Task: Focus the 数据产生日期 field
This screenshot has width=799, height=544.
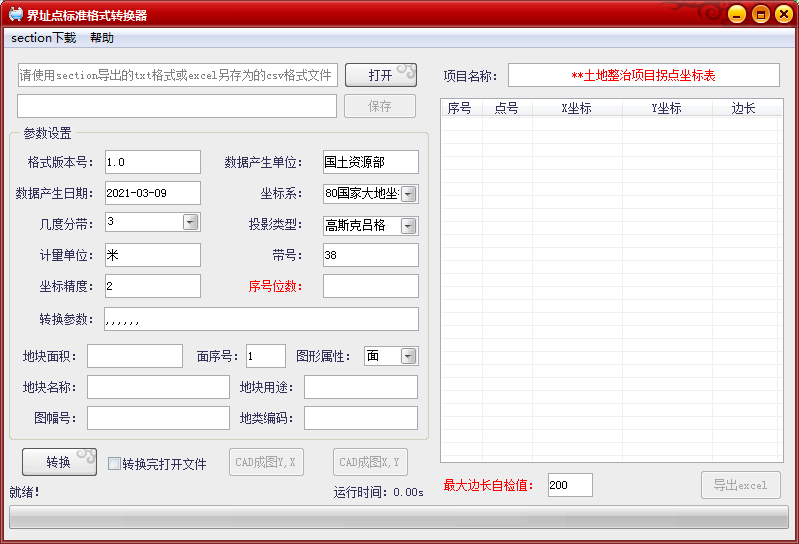Action: coord(153,193)
